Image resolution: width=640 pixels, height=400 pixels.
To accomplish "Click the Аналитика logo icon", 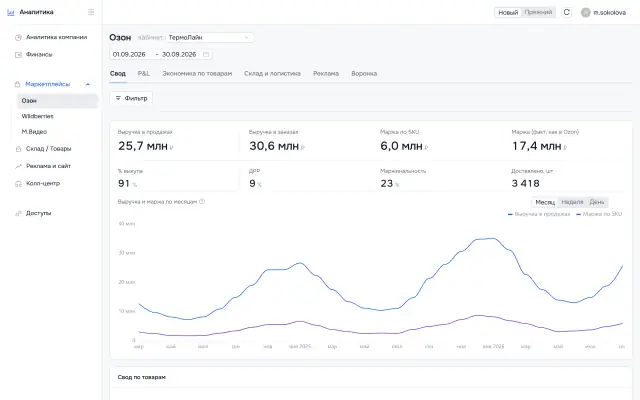I will click(11, 12).
